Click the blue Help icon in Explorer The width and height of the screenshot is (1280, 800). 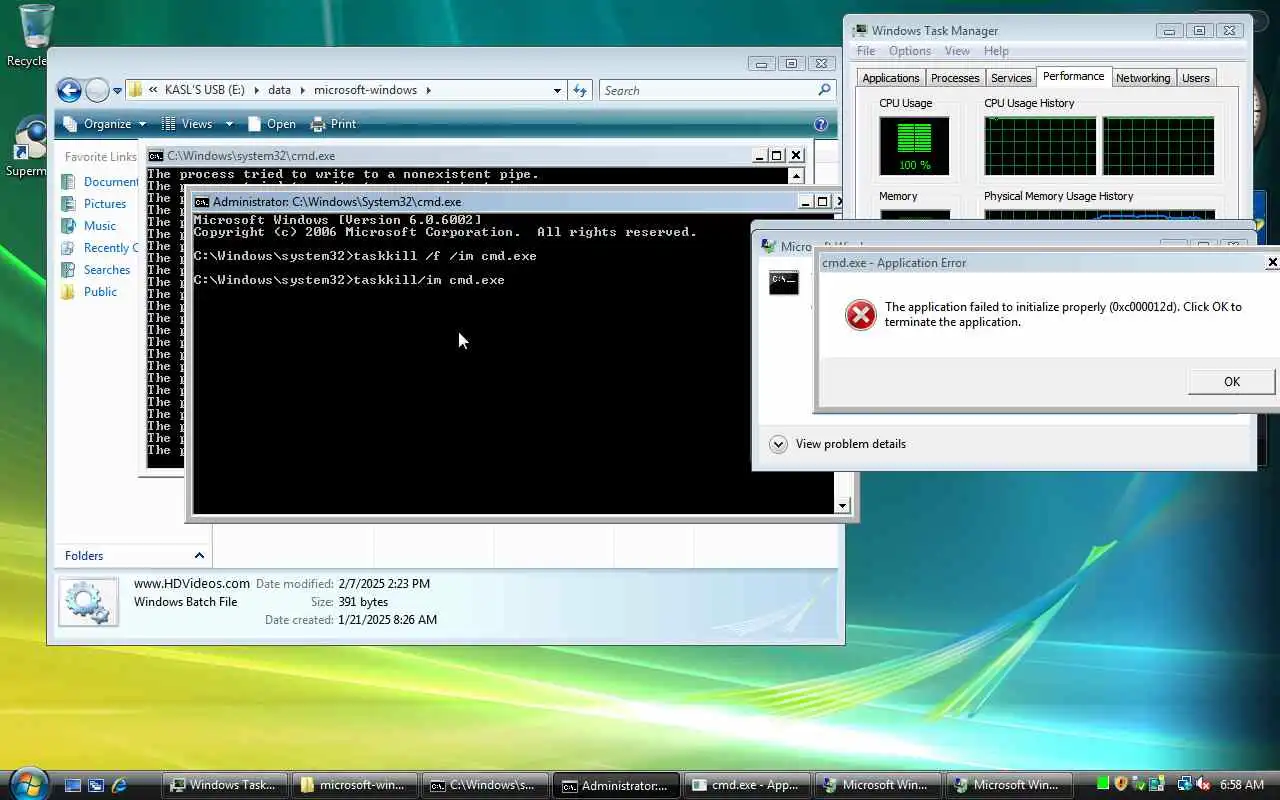[x=821, y=124]
